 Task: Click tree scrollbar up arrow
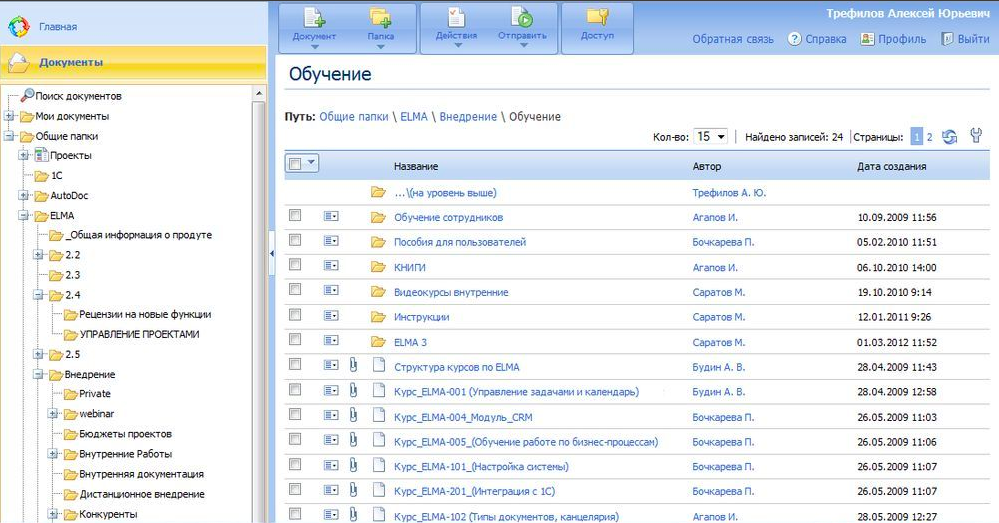259,93
